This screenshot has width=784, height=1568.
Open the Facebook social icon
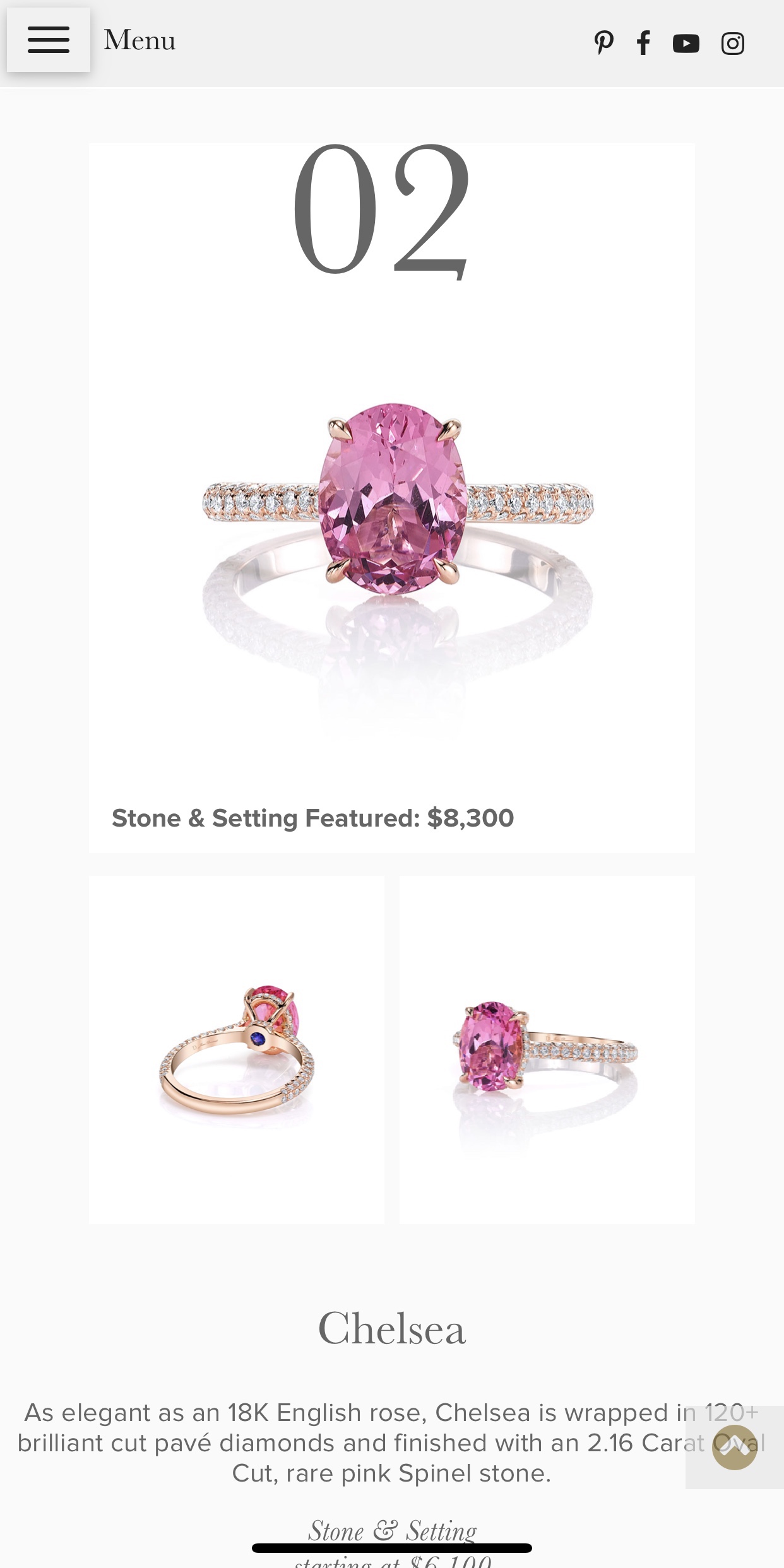[643, 43]
